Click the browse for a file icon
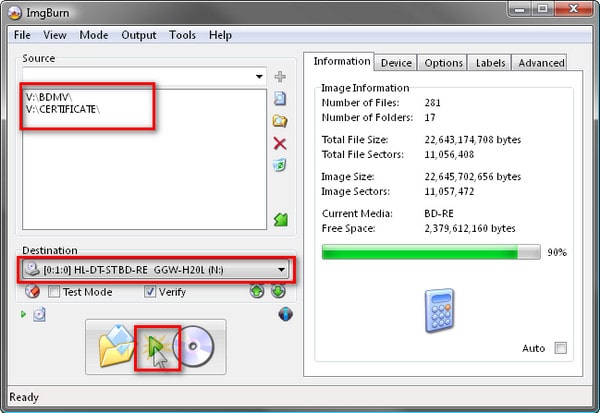 280,98
